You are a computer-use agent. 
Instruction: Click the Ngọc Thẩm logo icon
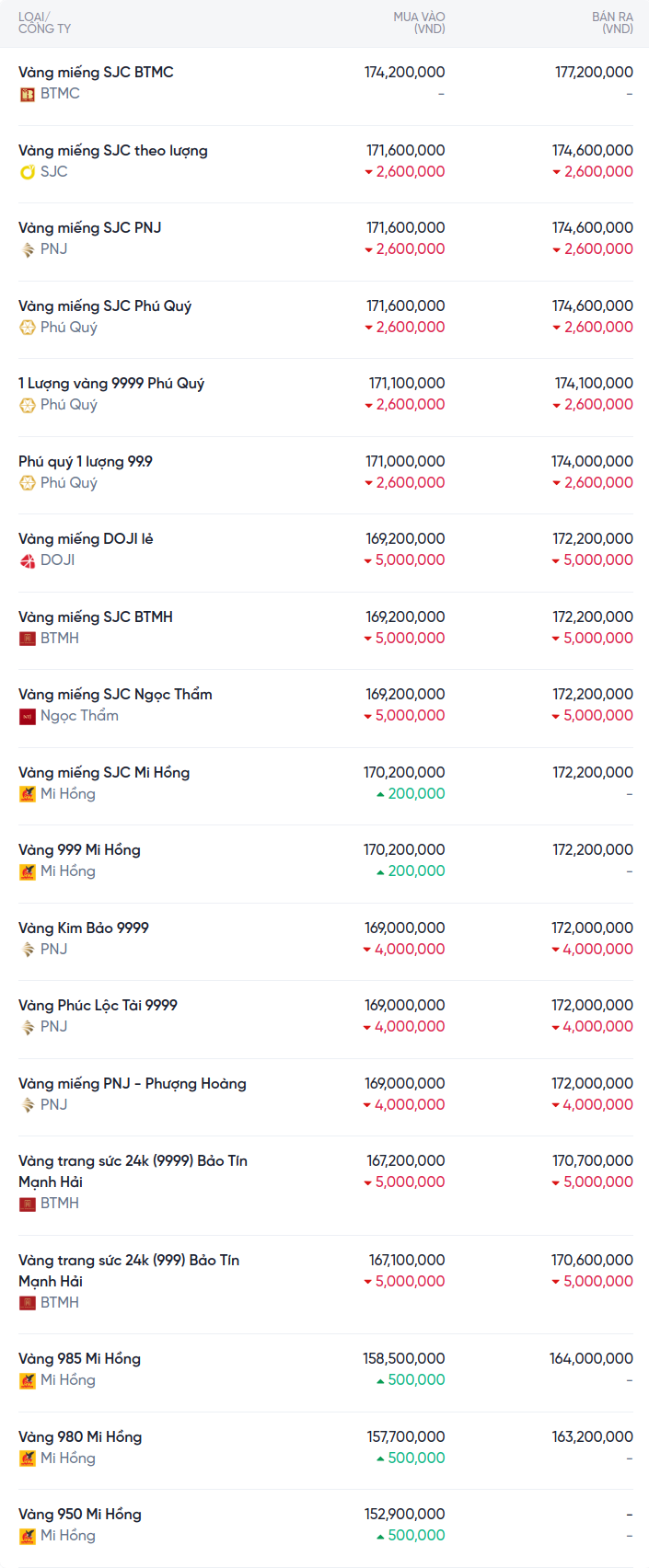point(28,716)
